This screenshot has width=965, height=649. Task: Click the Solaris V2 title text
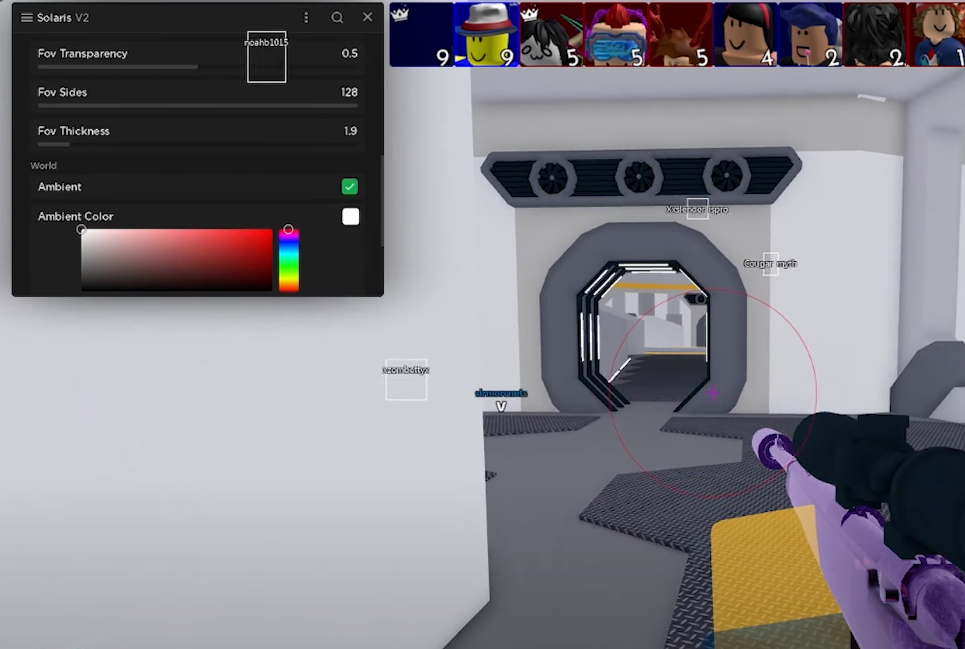[x=63, y=18]
